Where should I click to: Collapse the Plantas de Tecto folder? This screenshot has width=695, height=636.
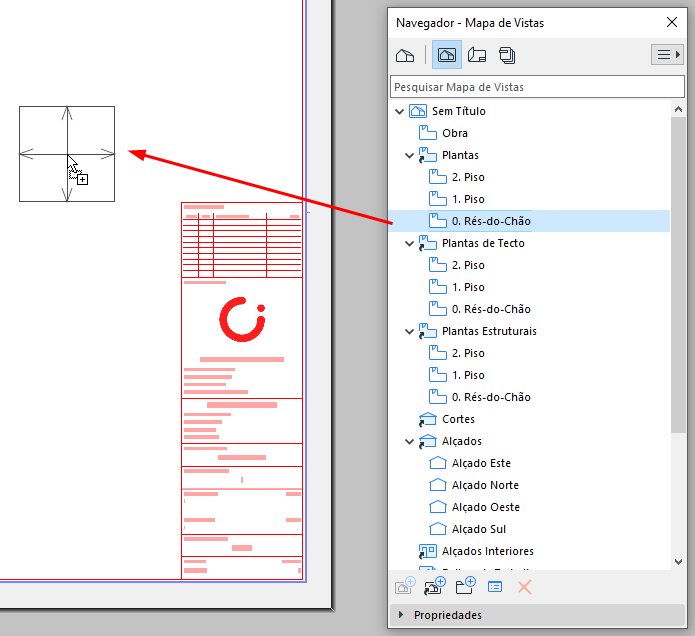pos(409,244)
